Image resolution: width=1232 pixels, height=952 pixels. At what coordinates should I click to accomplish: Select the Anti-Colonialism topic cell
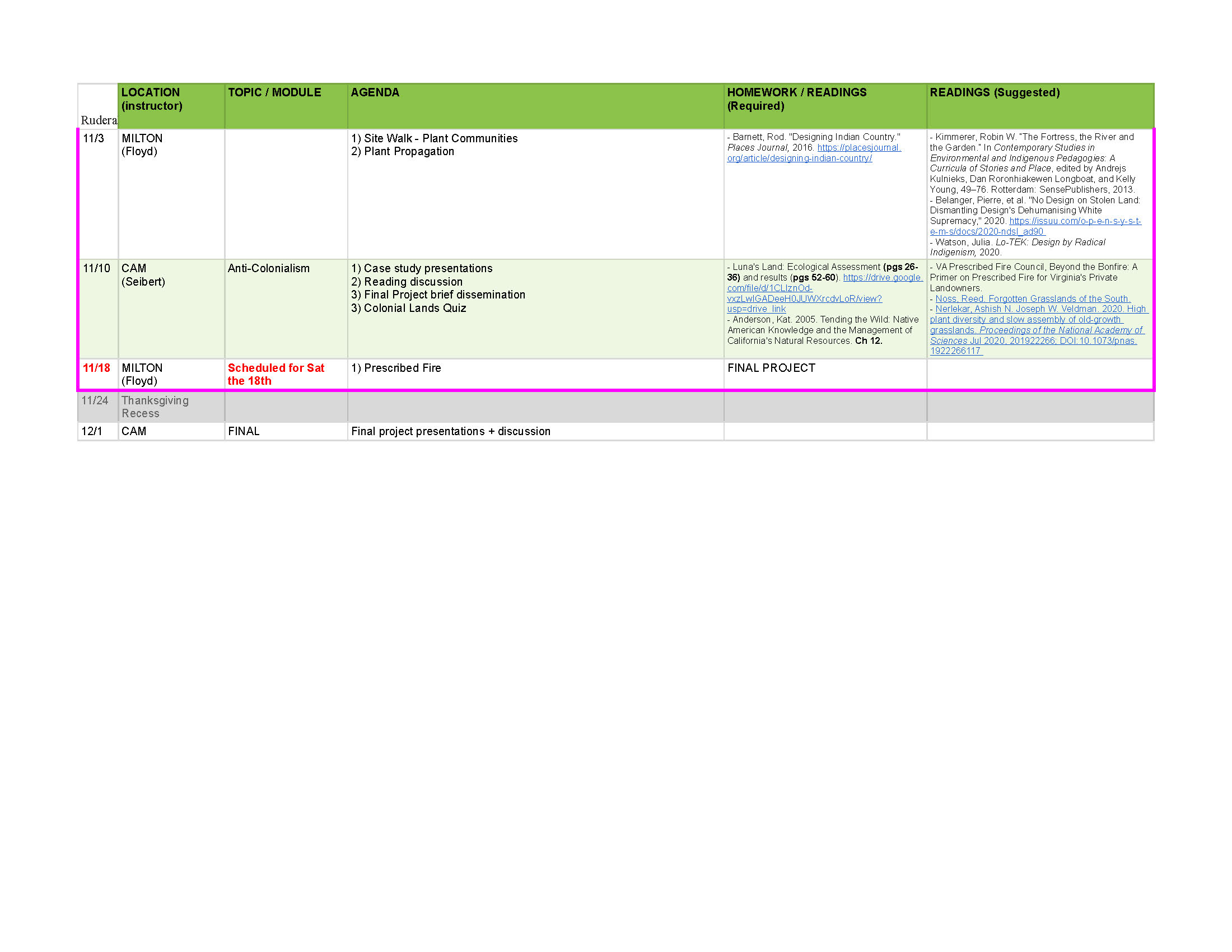(x=268, y=269)
